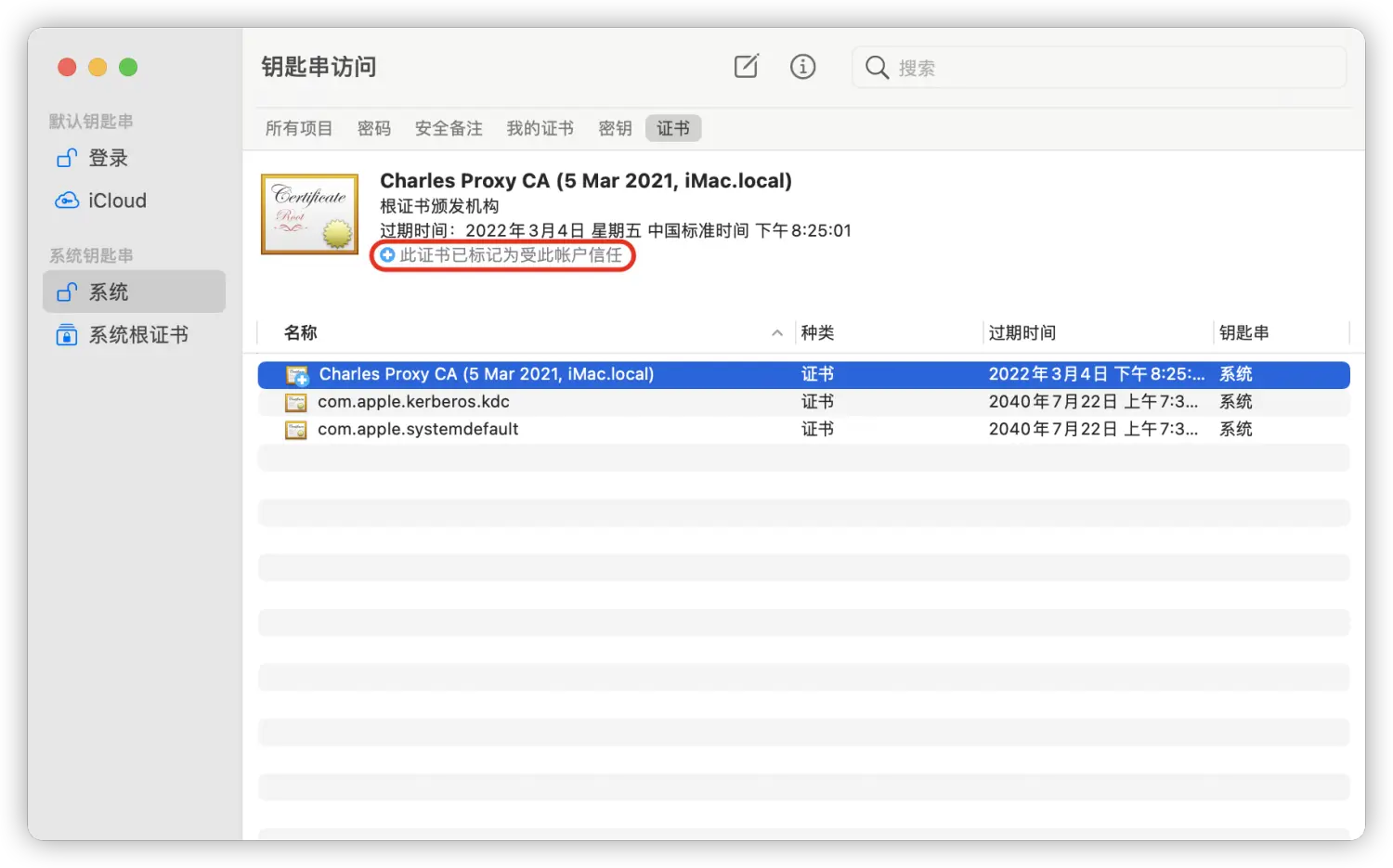Image resolution: width=1393 pixels, height=868 pixels.
Task: Click the large root certificate thumbnail
Action: pyautogui.click(x=309, y=214)
